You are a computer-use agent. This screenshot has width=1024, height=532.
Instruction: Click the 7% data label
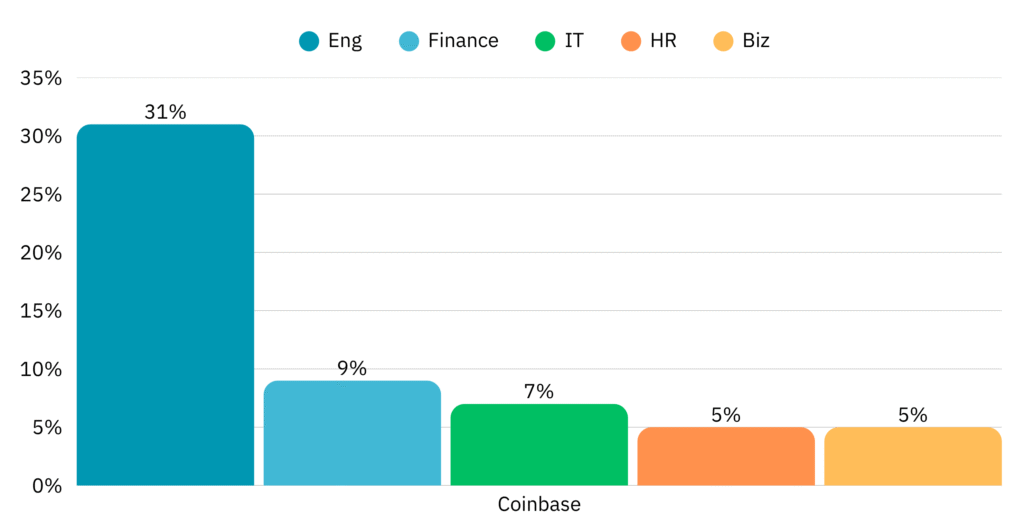click(x=539, y=391)
